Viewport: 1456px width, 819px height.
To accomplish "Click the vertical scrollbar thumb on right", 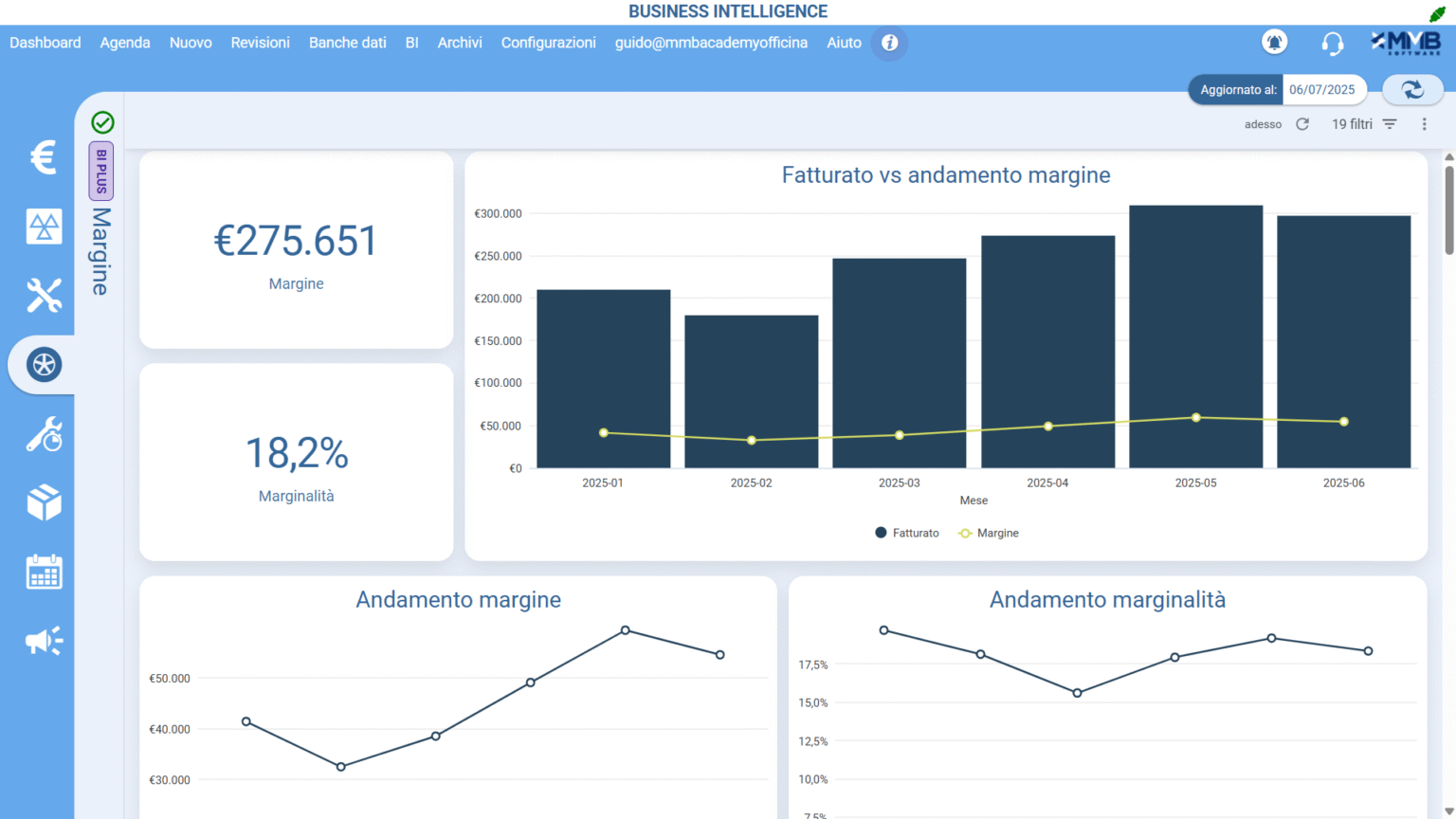I will point(1448,210).
